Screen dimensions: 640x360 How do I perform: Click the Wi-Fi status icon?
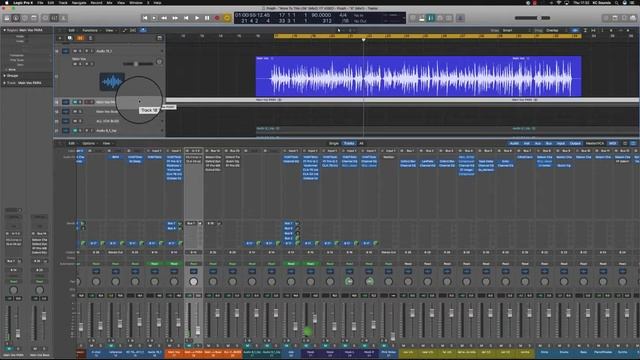click(559, 2)
